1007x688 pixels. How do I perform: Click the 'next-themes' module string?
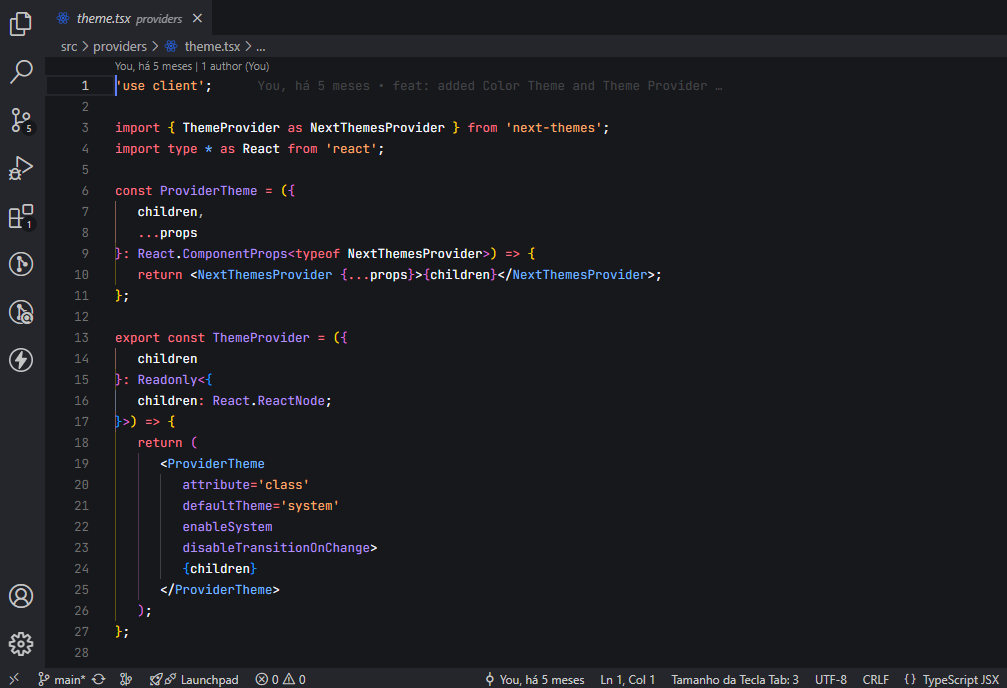click(554, 128)
